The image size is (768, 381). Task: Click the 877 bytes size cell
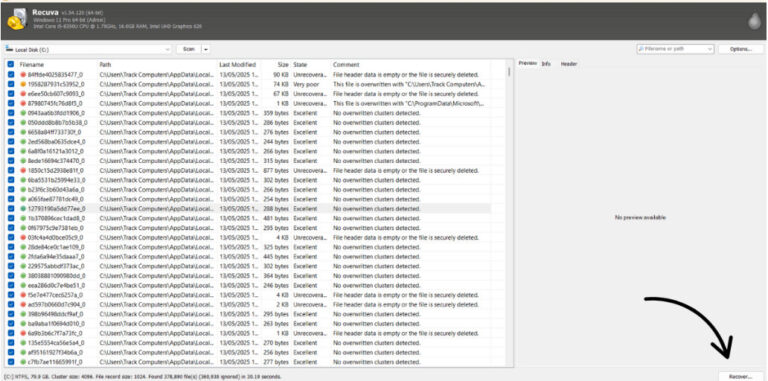coord(275,170)
